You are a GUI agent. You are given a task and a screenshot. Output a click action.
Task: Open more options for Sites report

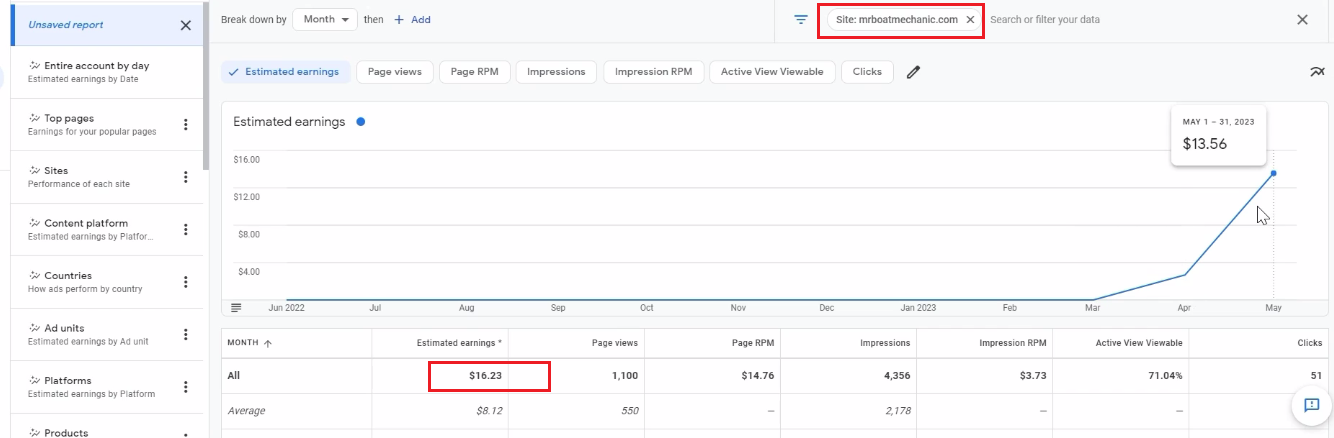pos(185,177)
